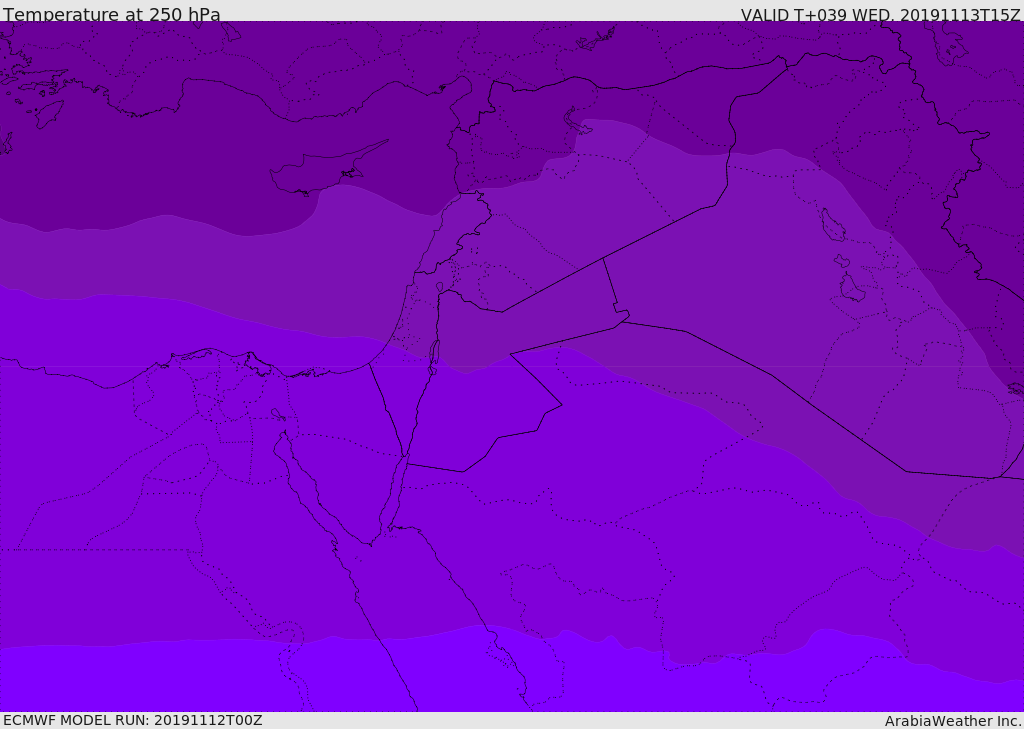
Task: Click 'ECMWF MODEL RUN: 20191112T00Z' text
Action: (x=133, y=720)
